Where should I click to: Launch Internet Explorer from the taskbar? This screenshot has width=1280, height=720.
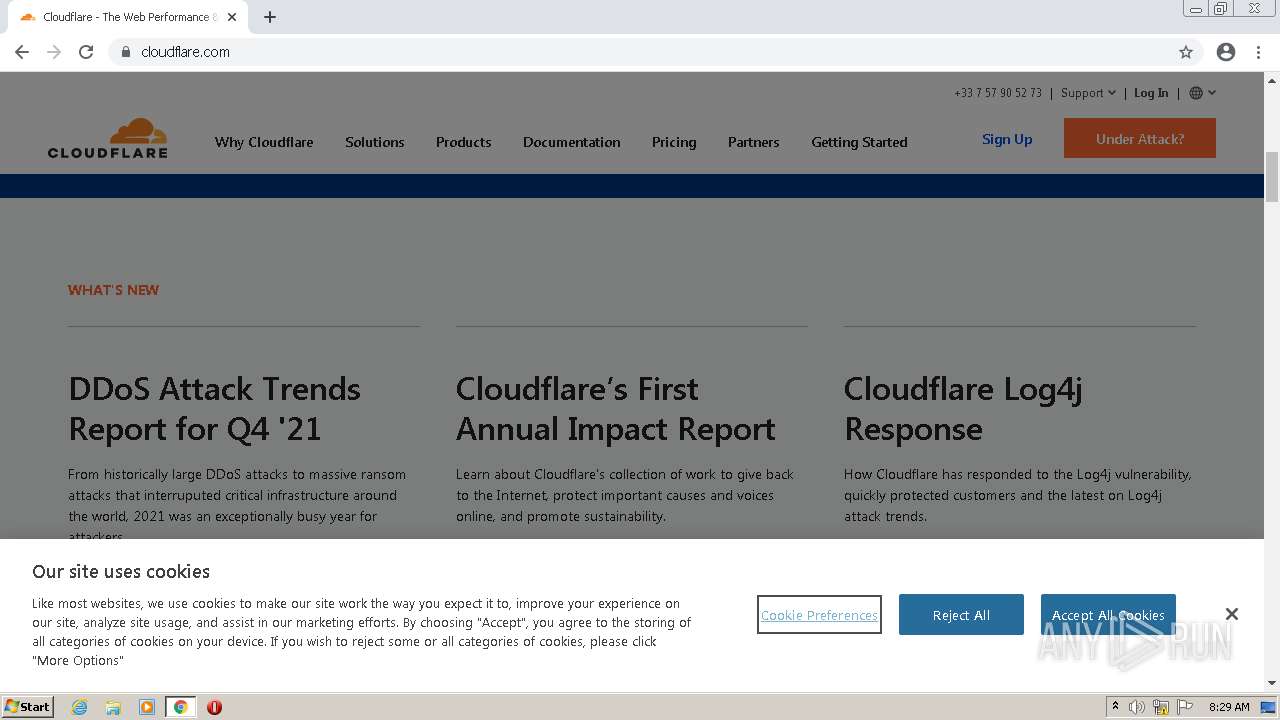tap(80, 707)
